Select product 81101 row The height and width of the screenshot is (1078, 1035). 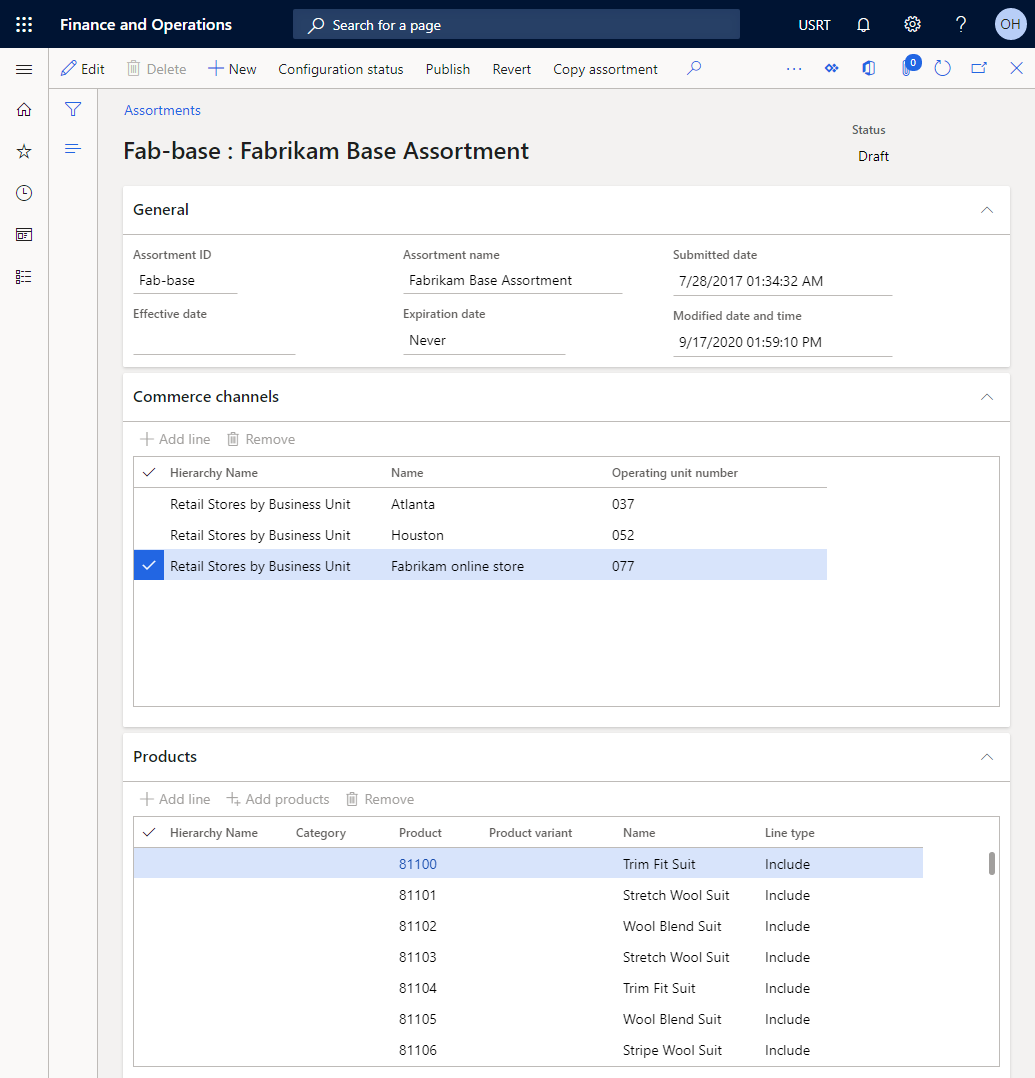(528, 895)
